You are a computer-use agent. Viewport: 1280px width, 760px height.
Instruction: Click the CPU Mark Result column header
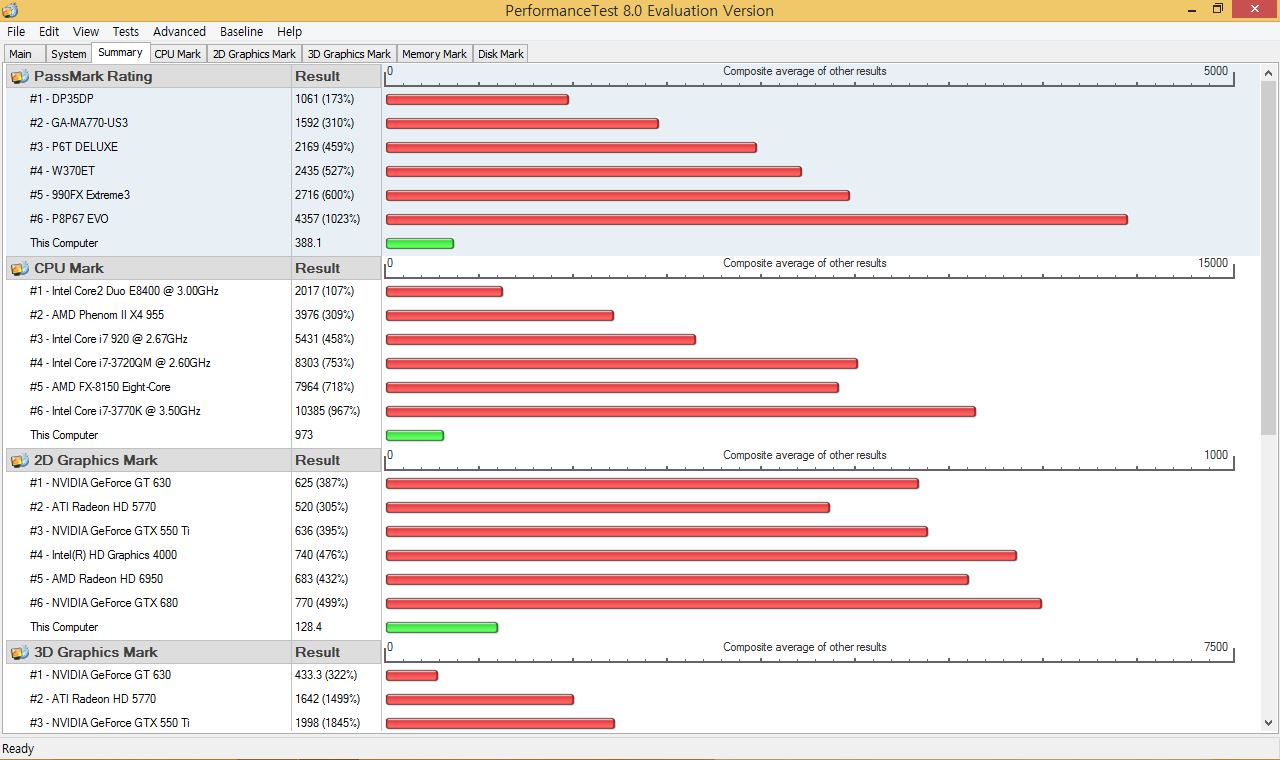(336, 268)
